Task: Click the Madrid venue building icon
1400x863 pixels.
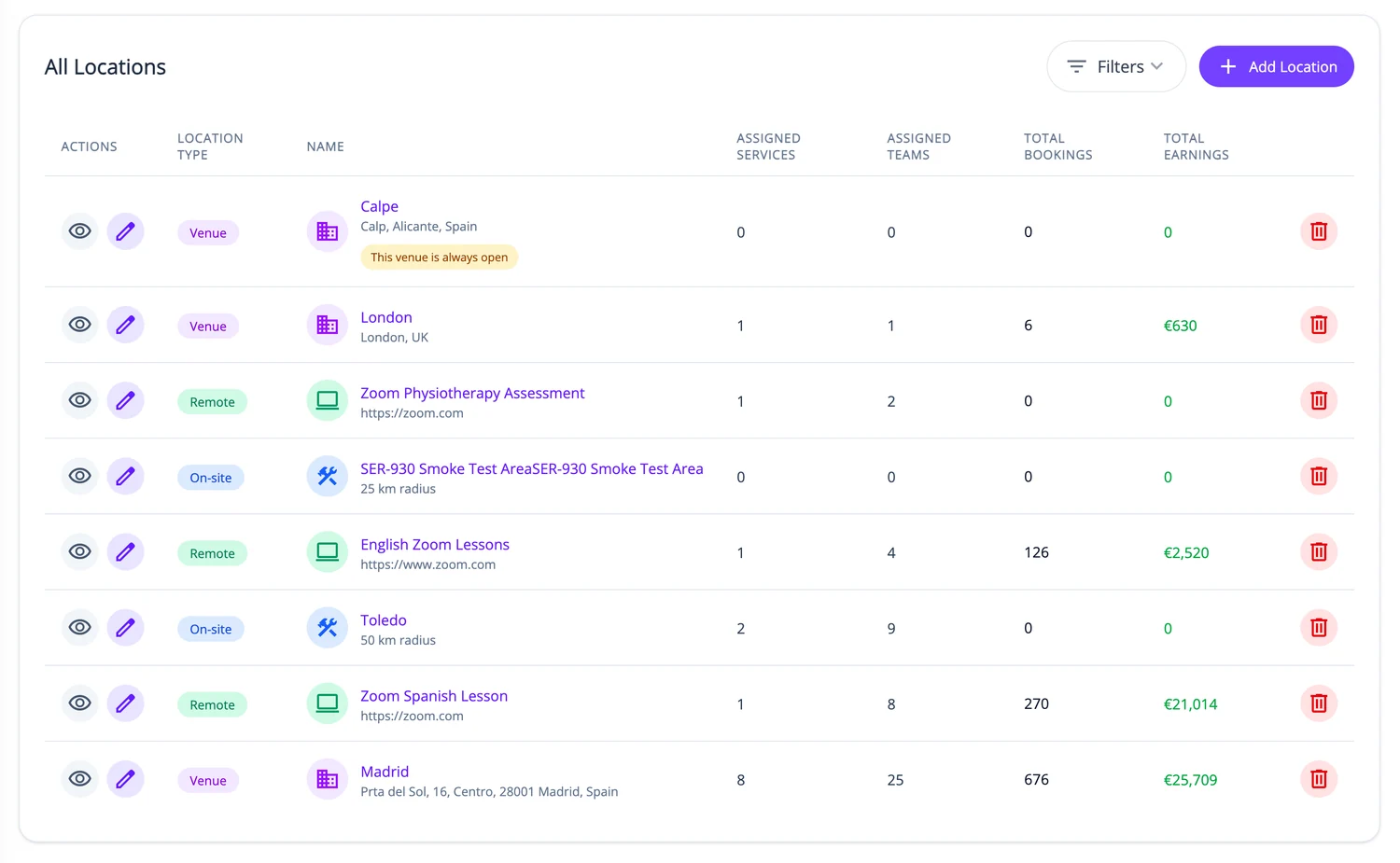Action: 327,778
